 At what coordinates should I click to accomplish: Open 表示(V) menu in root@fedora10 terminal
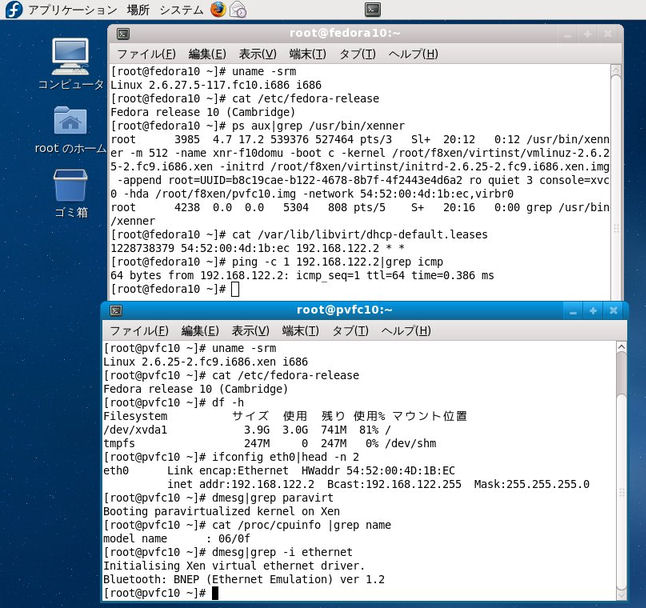click(x=258, y=54)
